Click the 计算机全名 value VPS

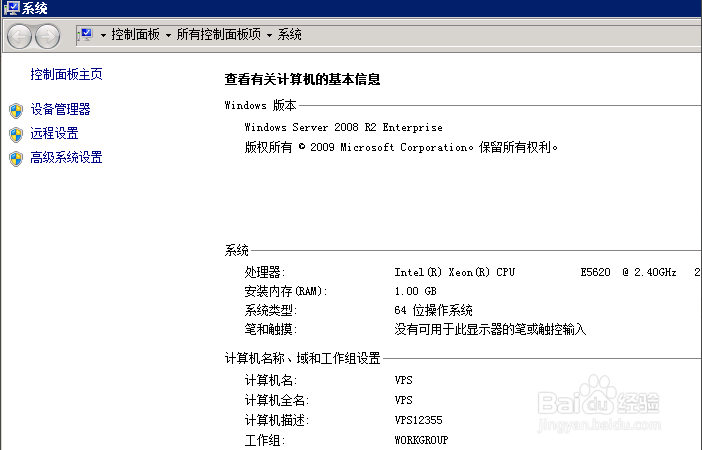click(x=403, y=400)
